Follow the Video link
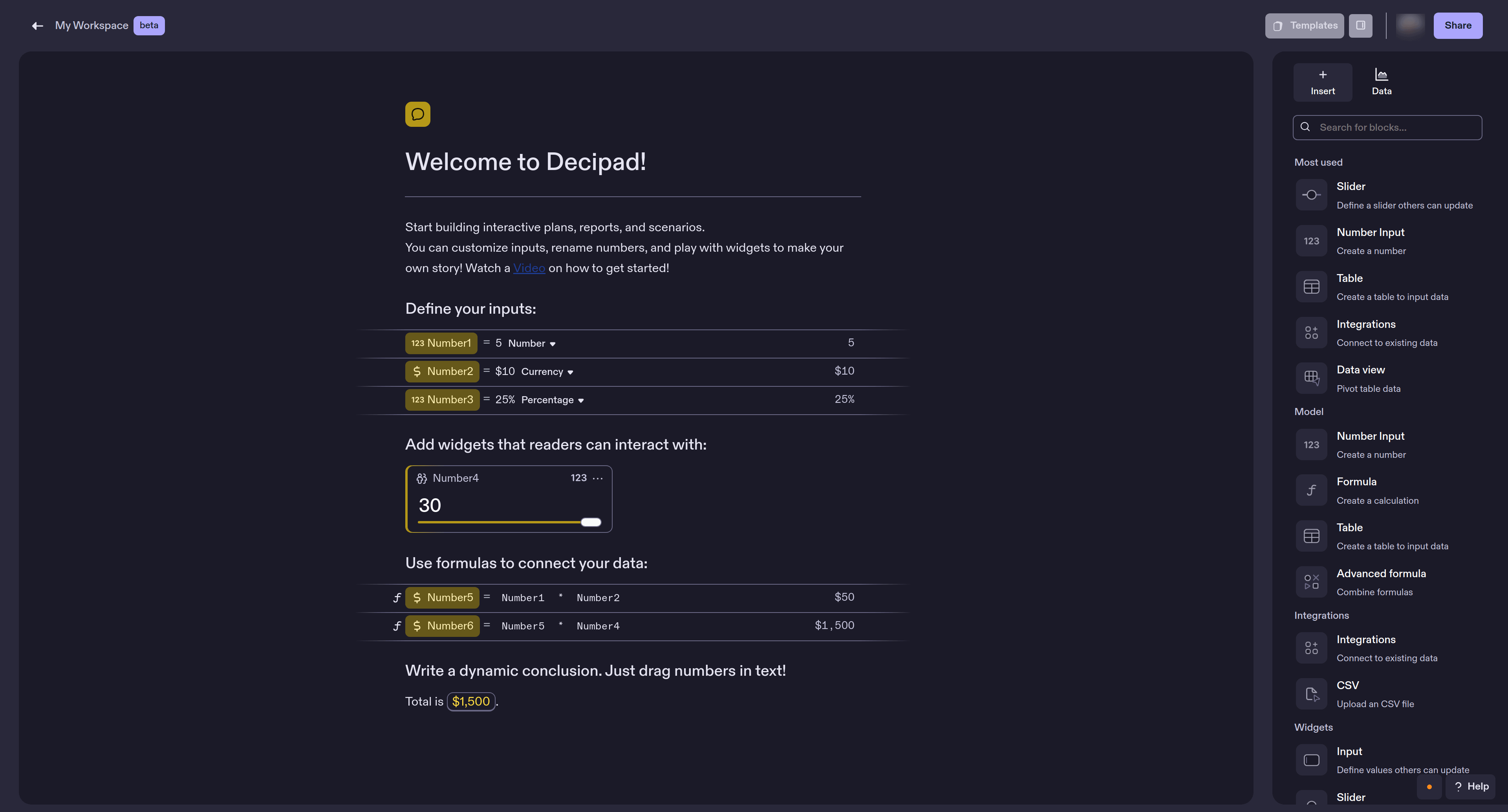1508x812 pixels. click(529, 268)
